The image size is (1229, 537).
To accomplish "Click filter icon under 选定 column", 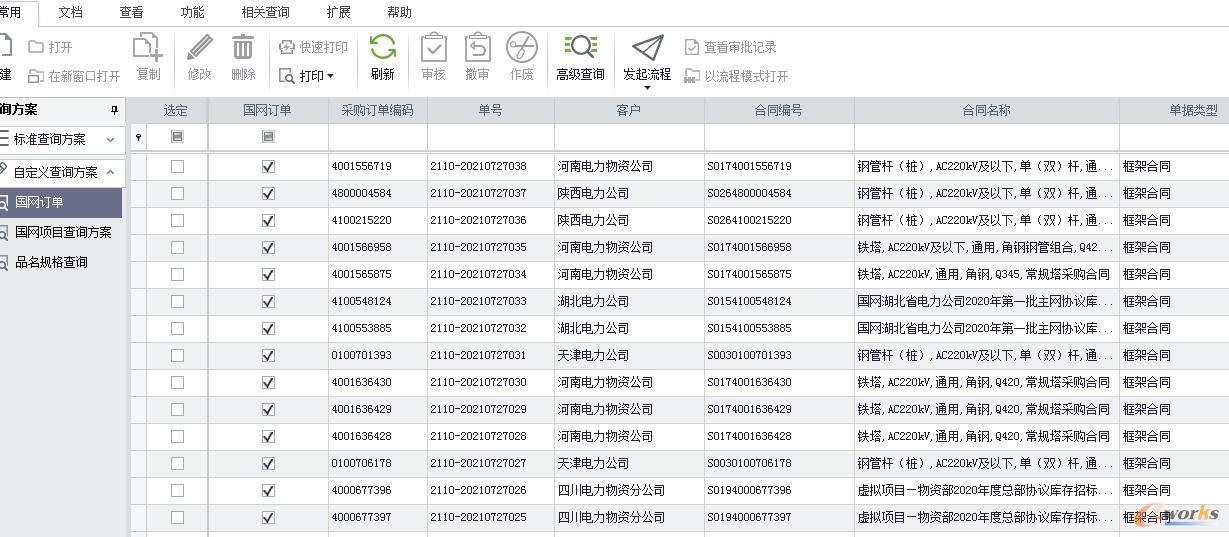I will tap(177, 136).
